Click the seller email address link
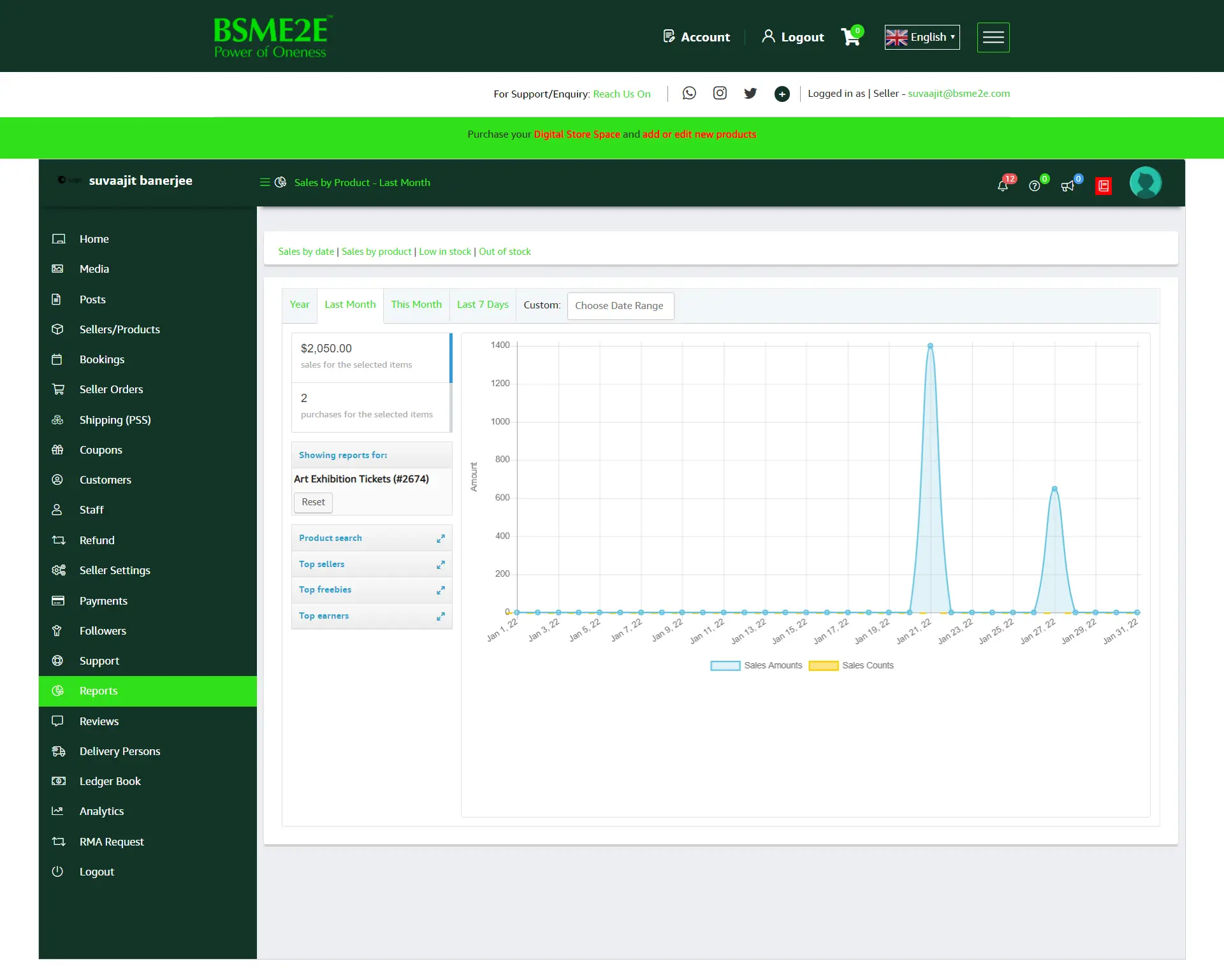Screen dimensions: 1224x980 click(959, 94)
